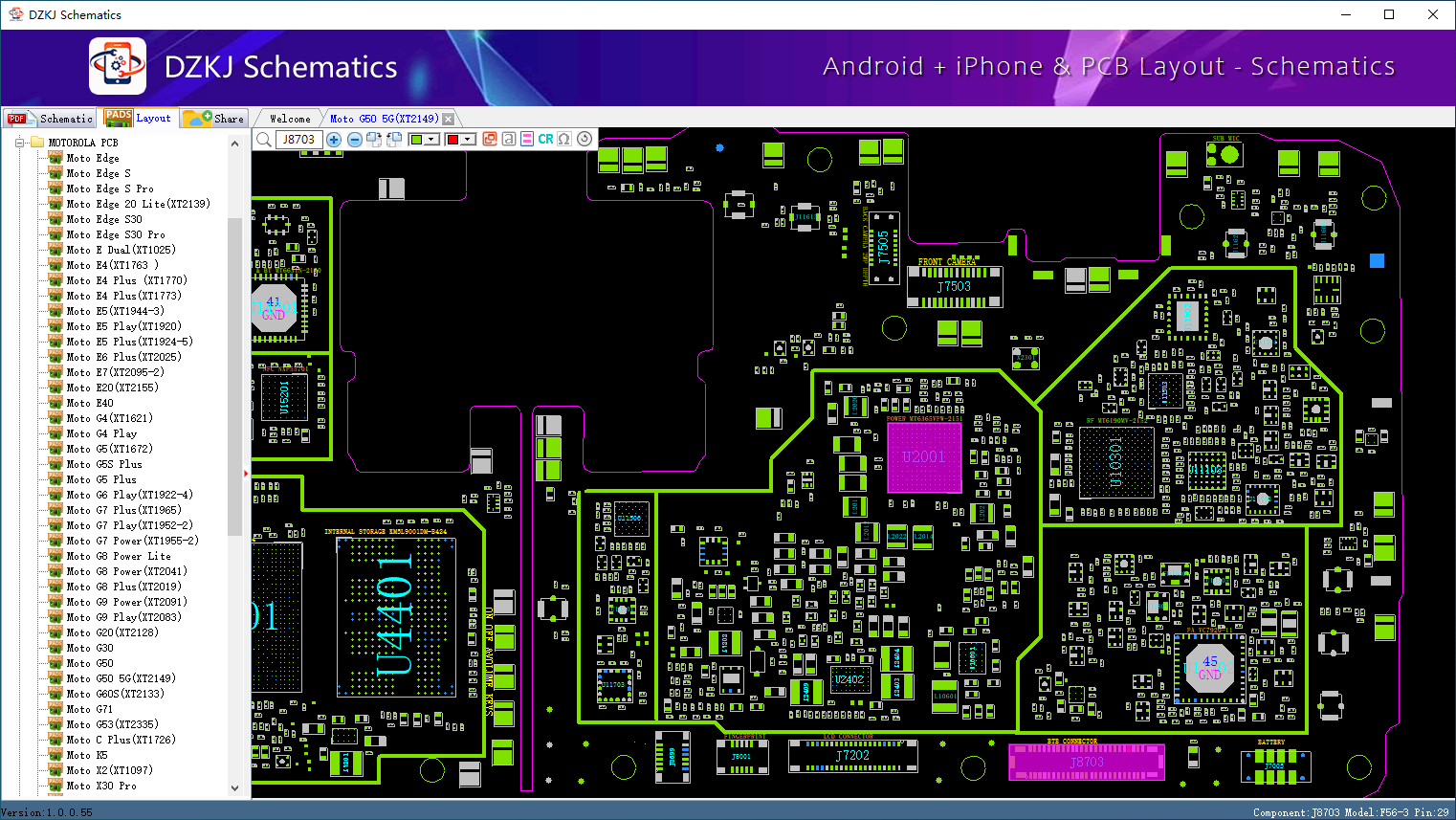Click the J8703 search input field

[x=299, y=140]
